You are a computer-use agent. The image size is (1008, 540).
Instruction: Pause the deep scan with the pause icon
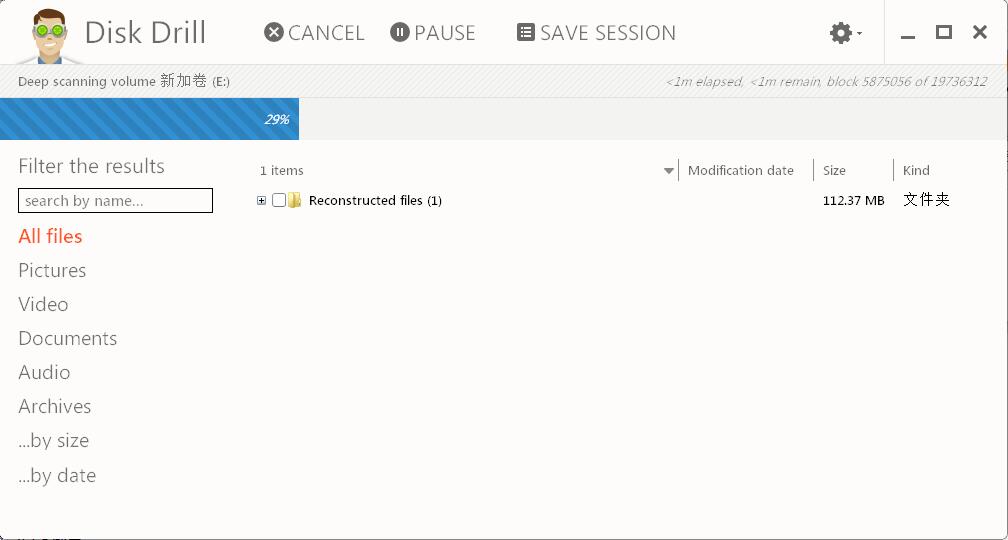tap(400, 32)
